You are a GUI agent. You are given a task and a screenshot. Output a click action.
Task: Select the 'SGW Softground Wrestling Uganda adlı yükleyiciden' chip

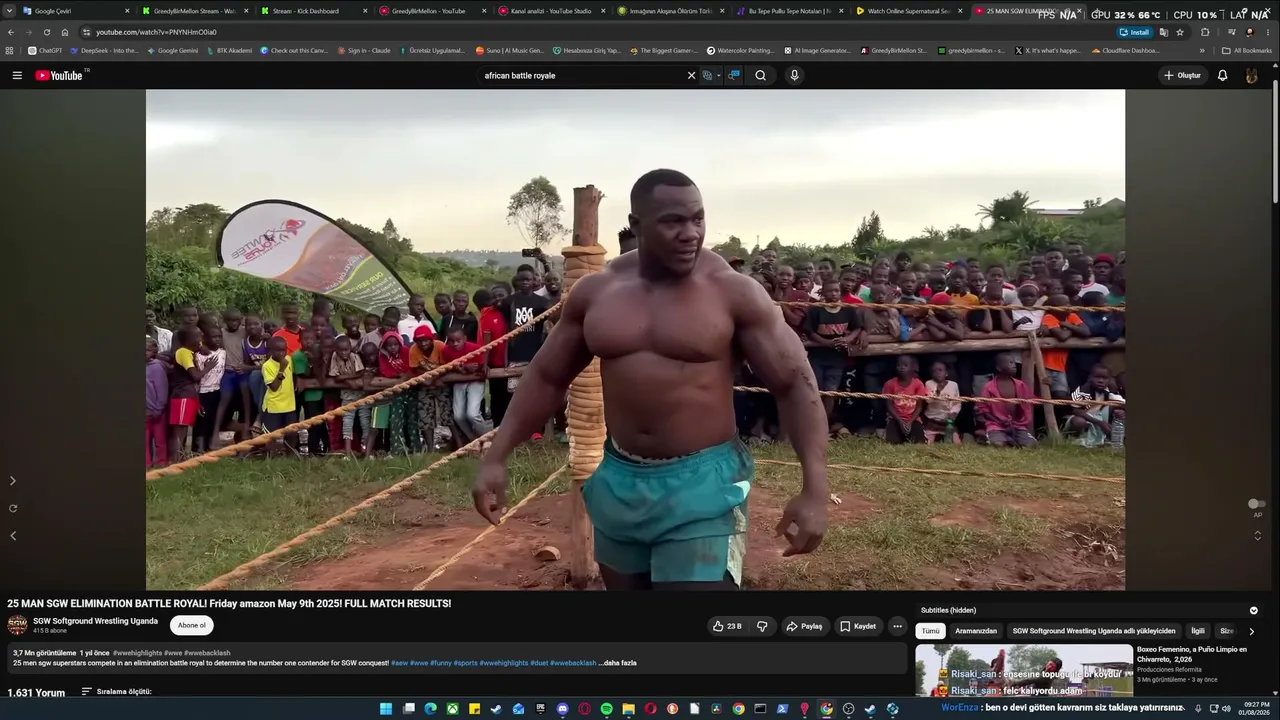pos(1094,631)
